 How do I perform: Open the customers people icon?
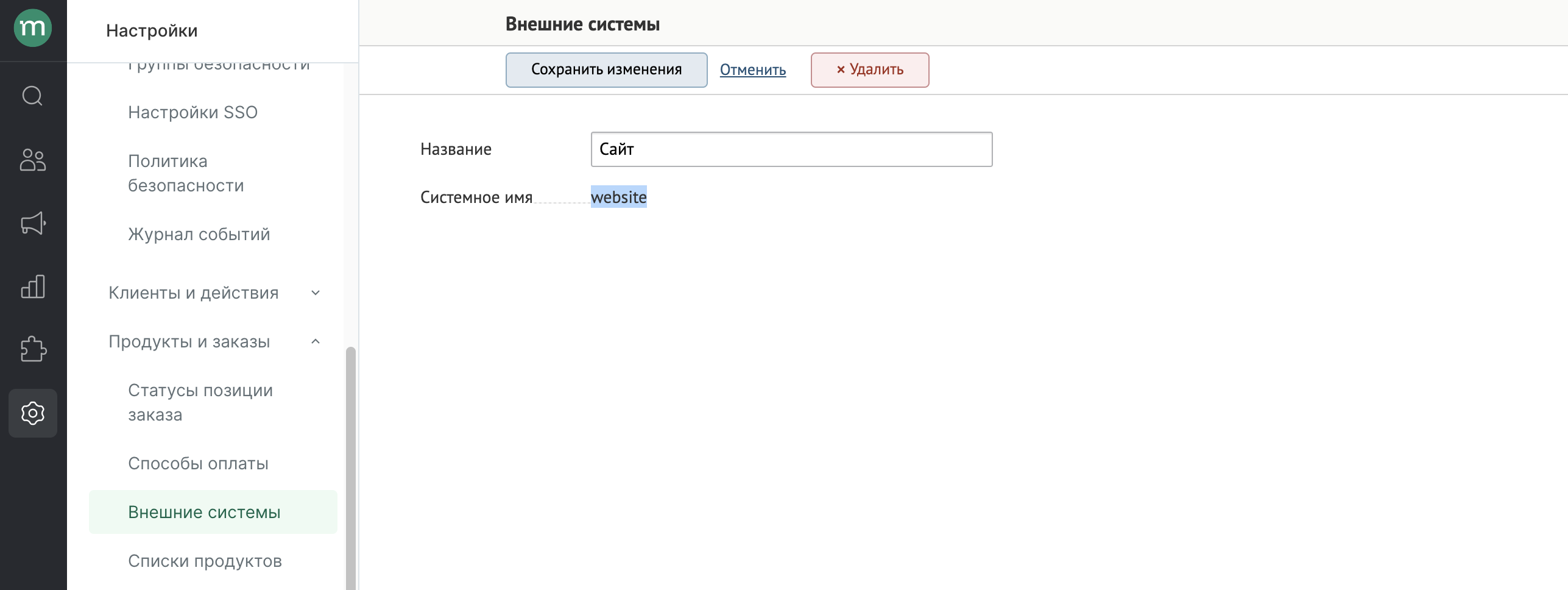pos(33,160)
